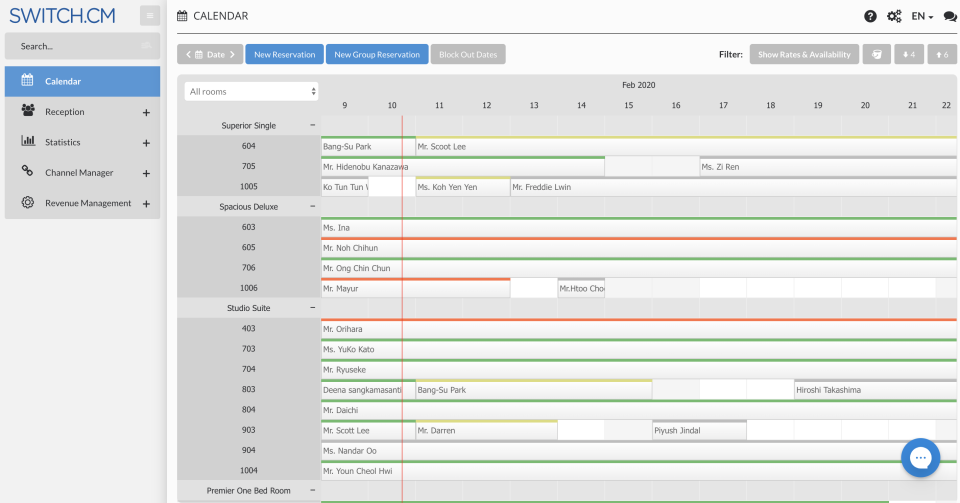Open Deena sangkamasanti reservation

coord(368,390)
